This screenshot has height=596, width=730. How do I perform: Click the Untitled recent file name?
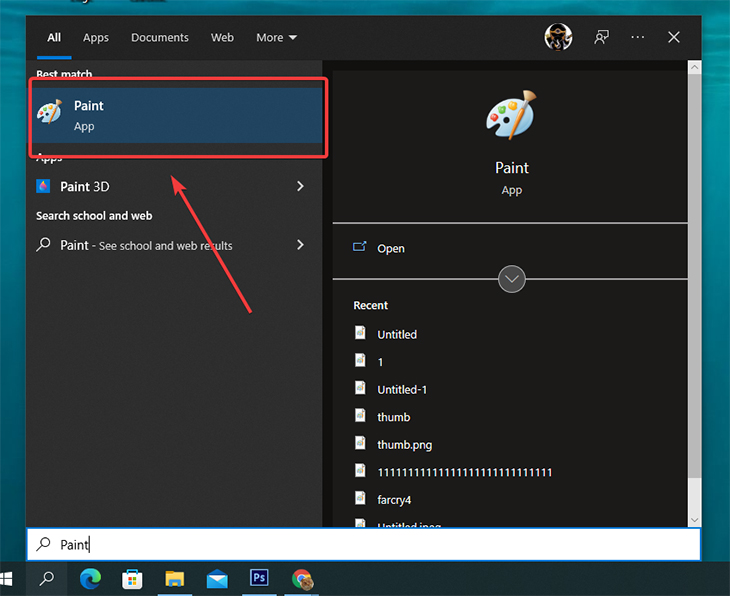[397, 334]
